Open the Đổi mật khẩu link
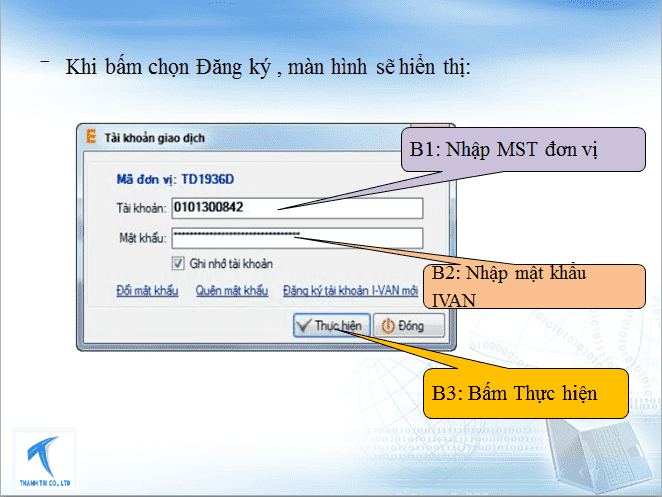The width and height of the screenshot is (662, 497). click(146, 291)
